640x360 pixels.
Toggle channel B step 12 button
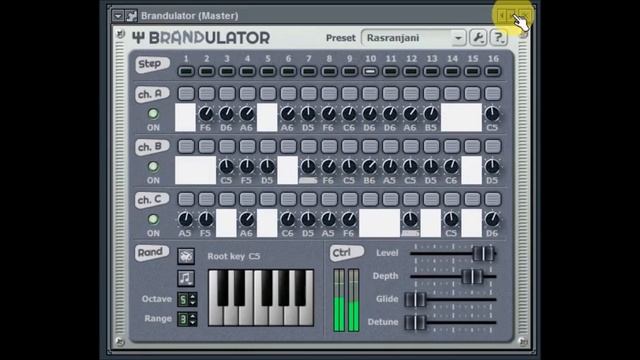[x=411, y=146]
